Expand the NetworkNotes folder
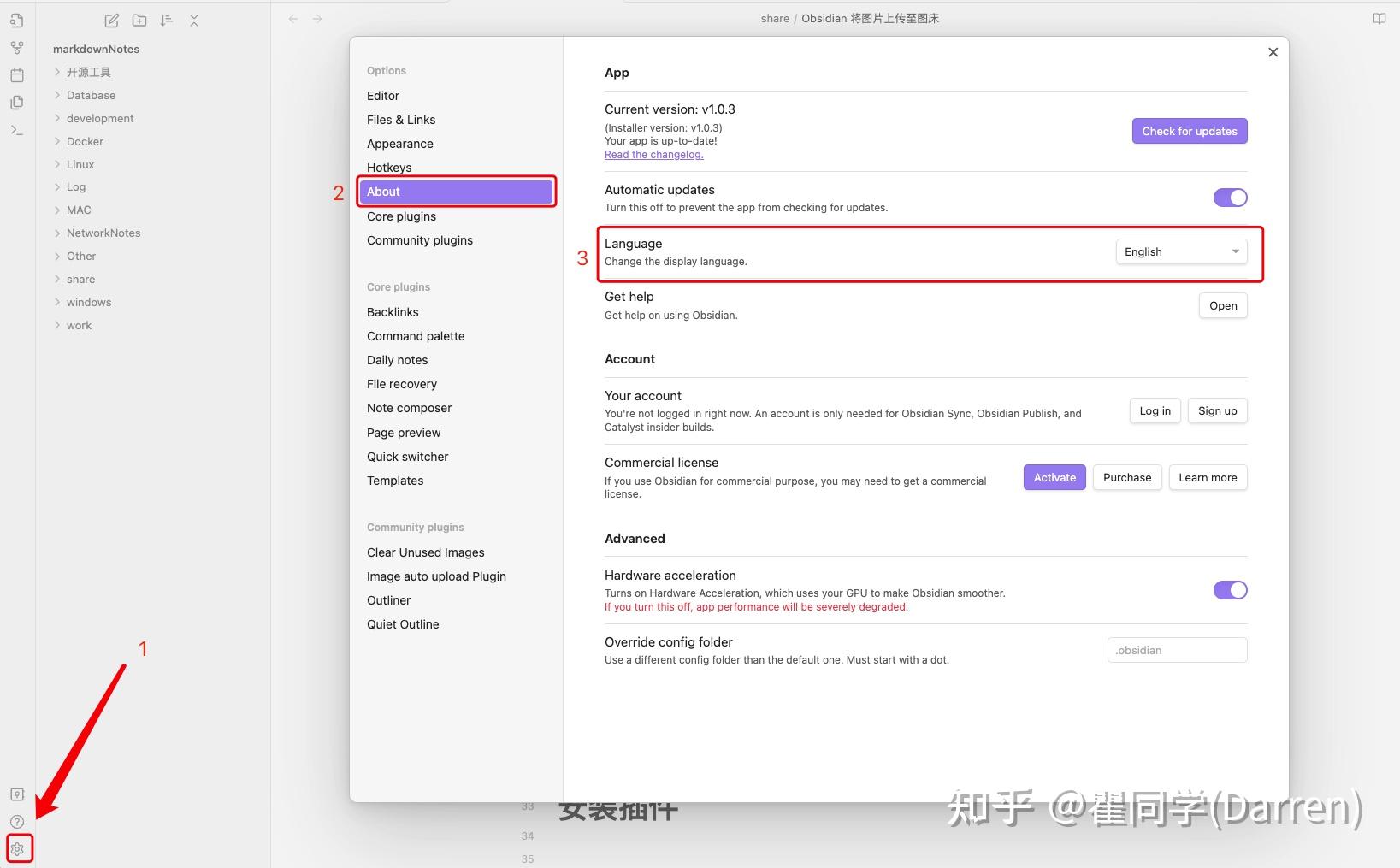 coord(103,233)
